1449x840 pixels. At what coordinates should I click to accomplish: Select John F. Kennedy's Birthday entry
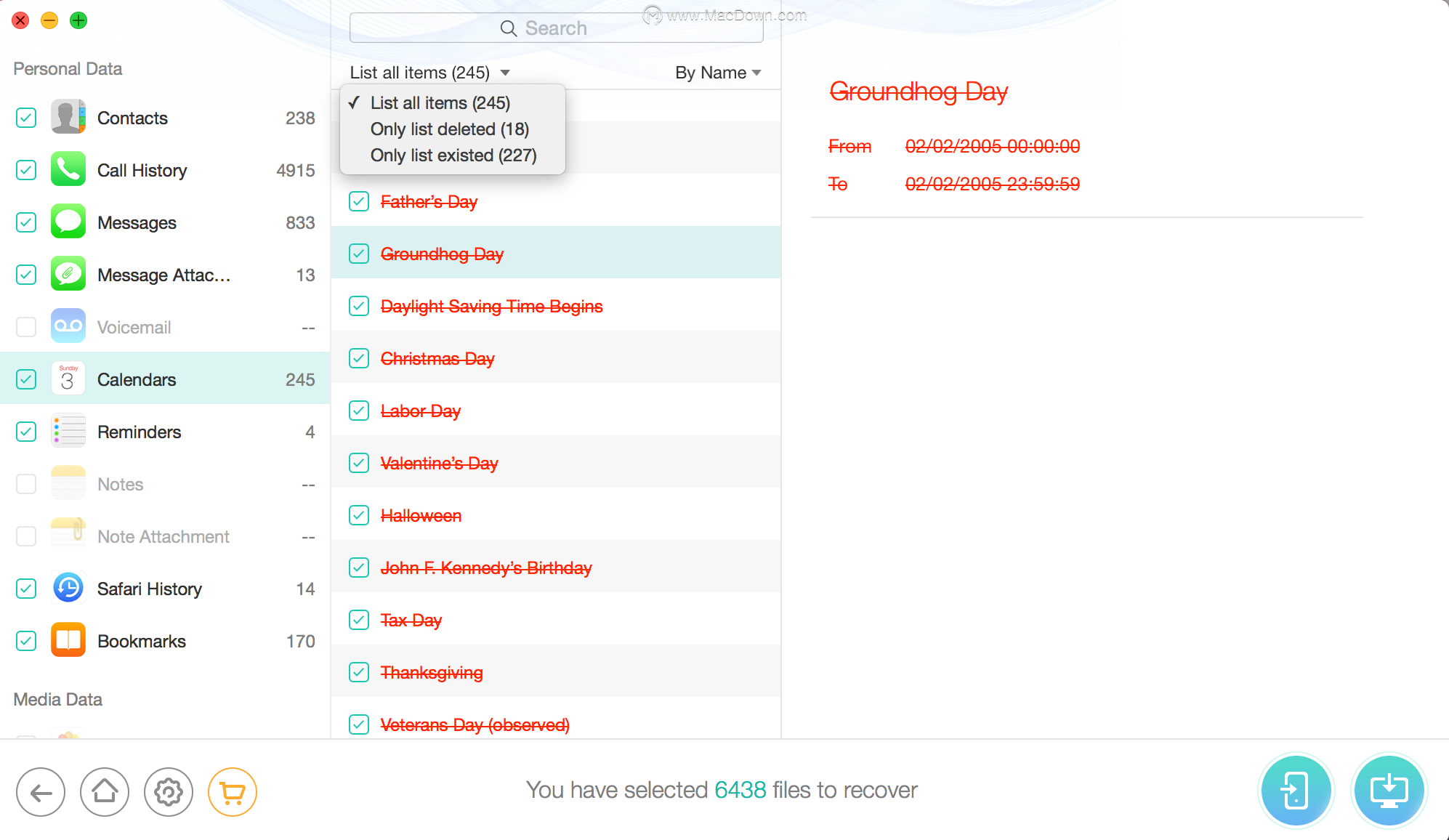[556, 568]
